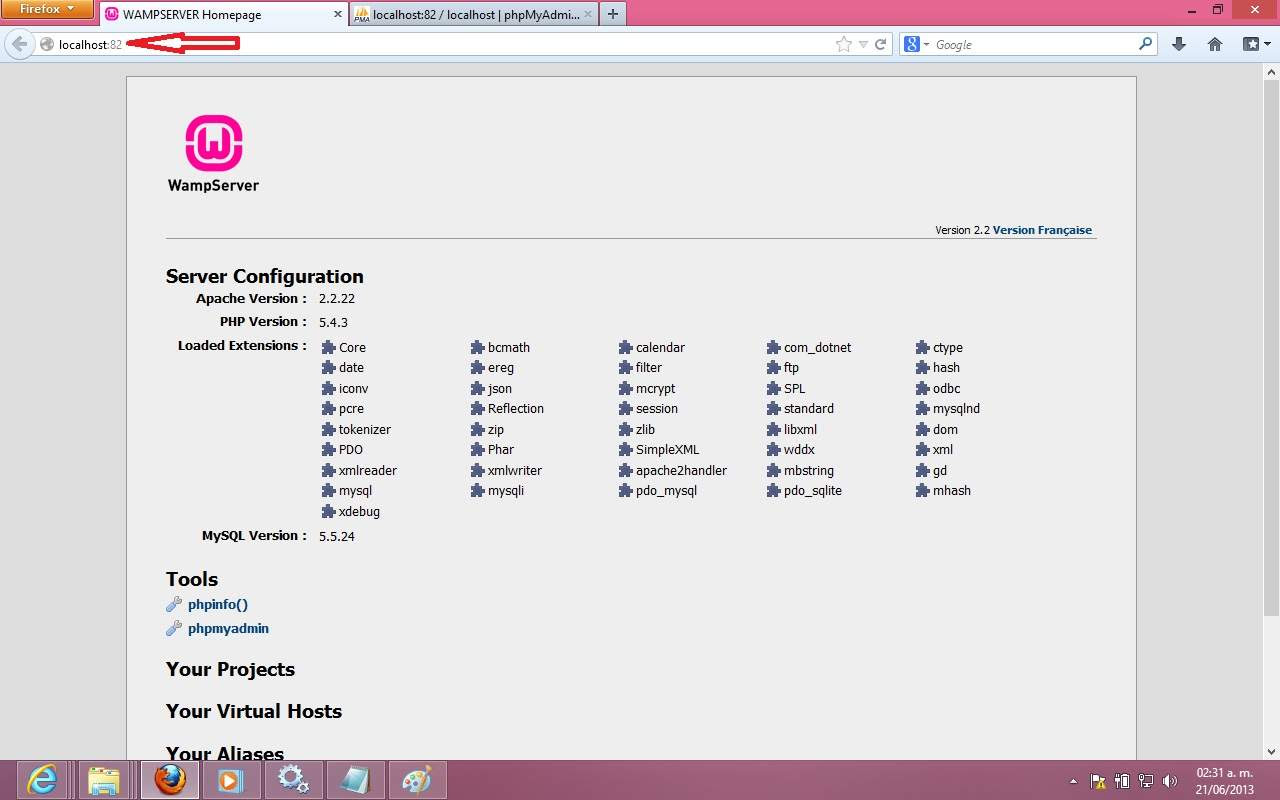Select PHP version value 5.4.3

pyautogui.click(x=333, y=322)
